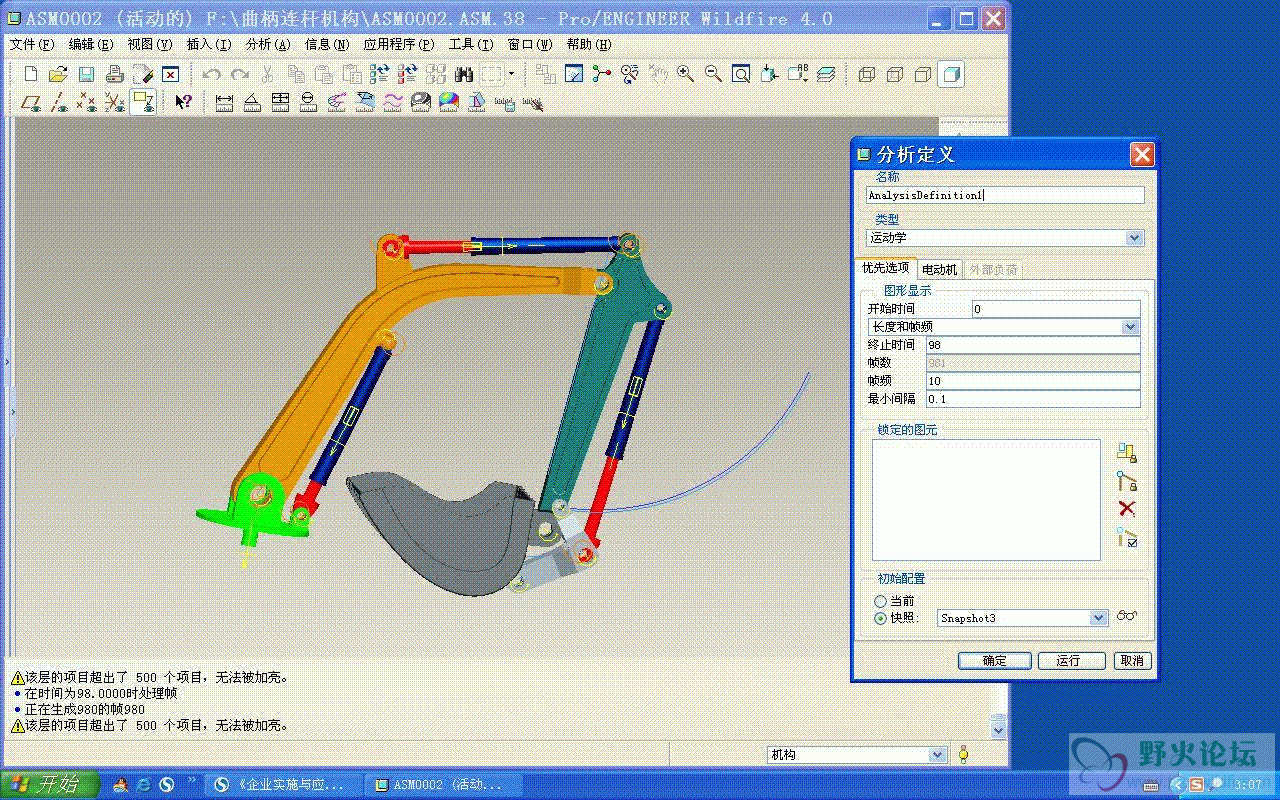Expand the 类型 dropdown showing 运动学

pos(1005,238)
